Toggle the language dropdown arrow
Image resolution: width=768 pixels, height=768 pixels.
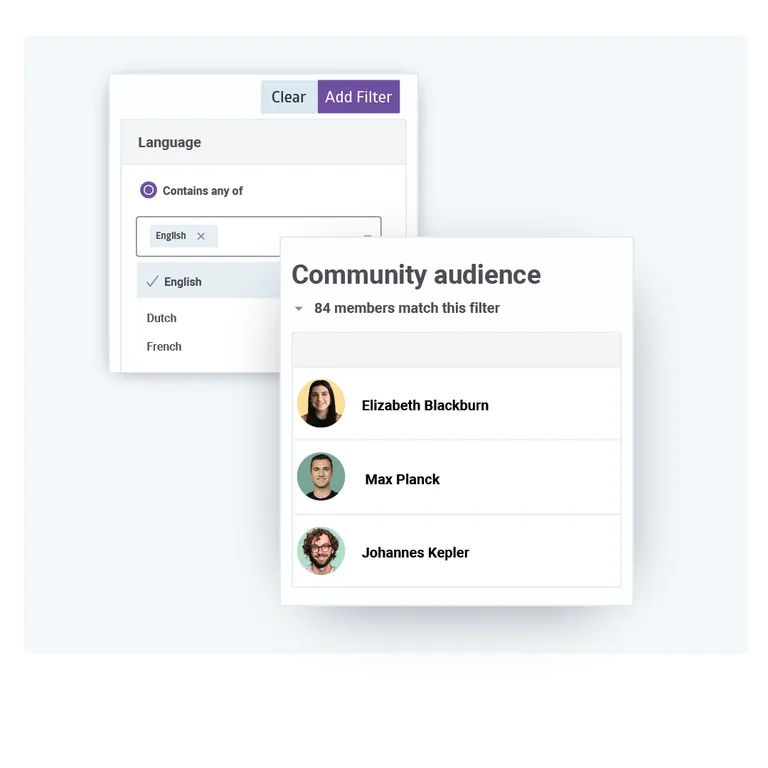click(x=367, y=236)
